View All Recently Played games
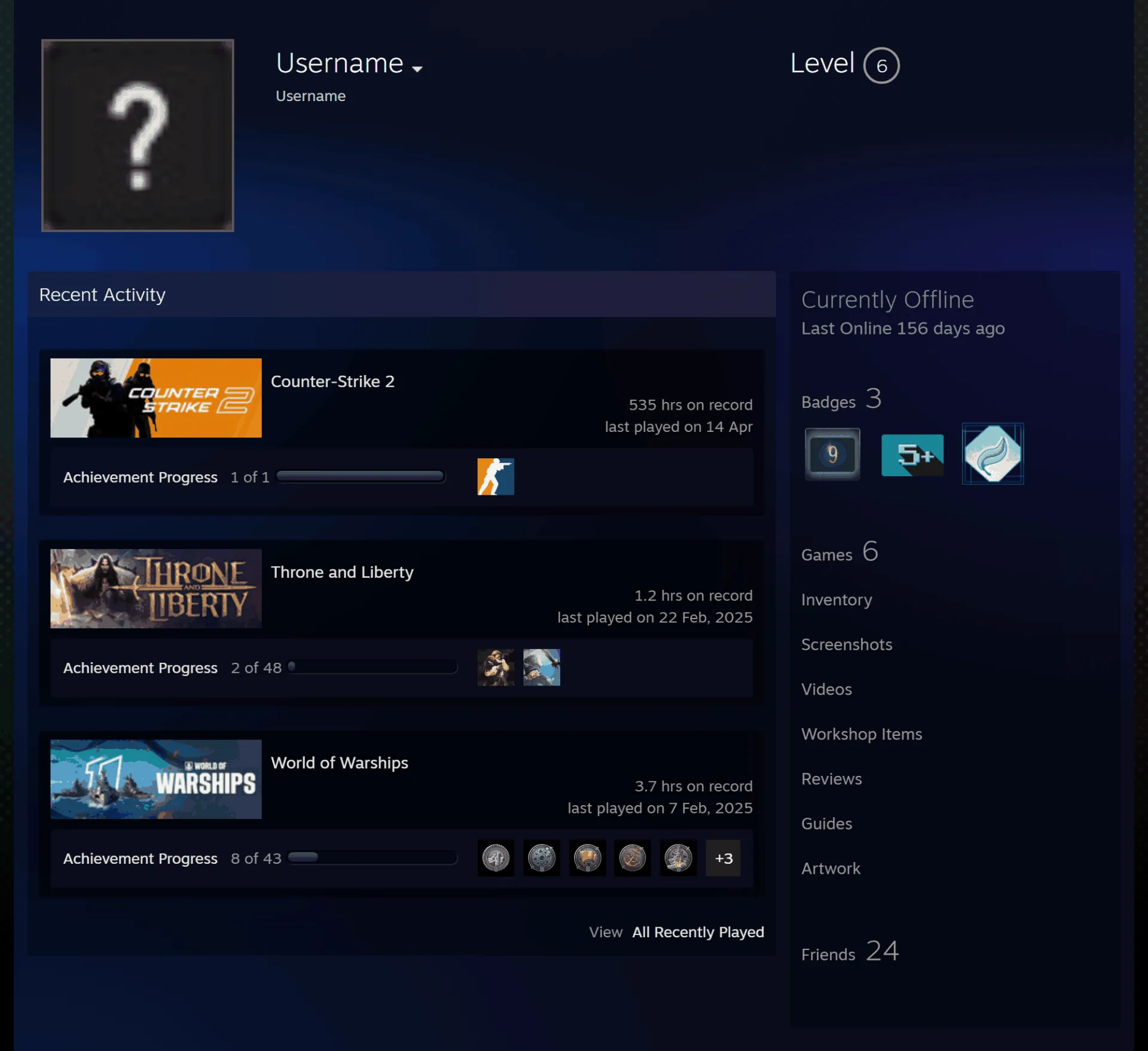The width and height of the screenshot is (1148, 1051). (698, 932)
